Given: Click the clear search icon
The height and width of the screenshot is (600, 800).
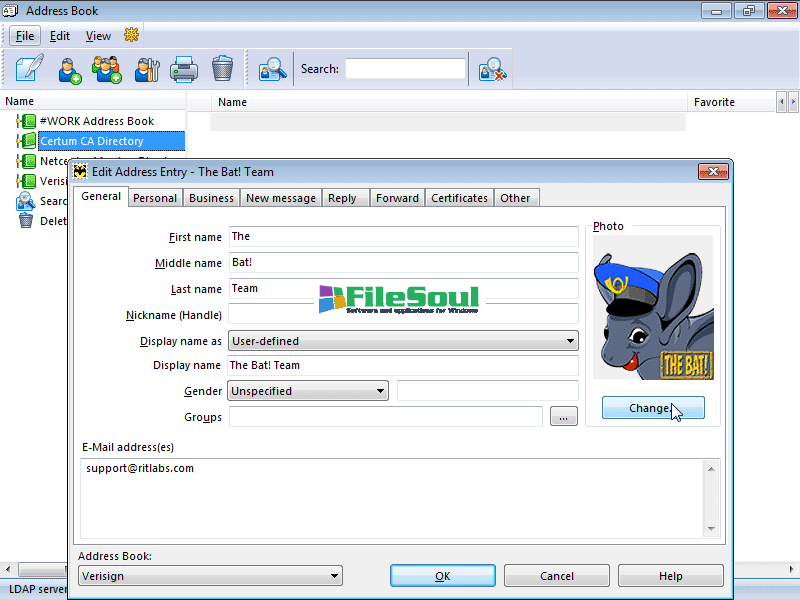Looking at the screenshot, I should tap(491, 69).
